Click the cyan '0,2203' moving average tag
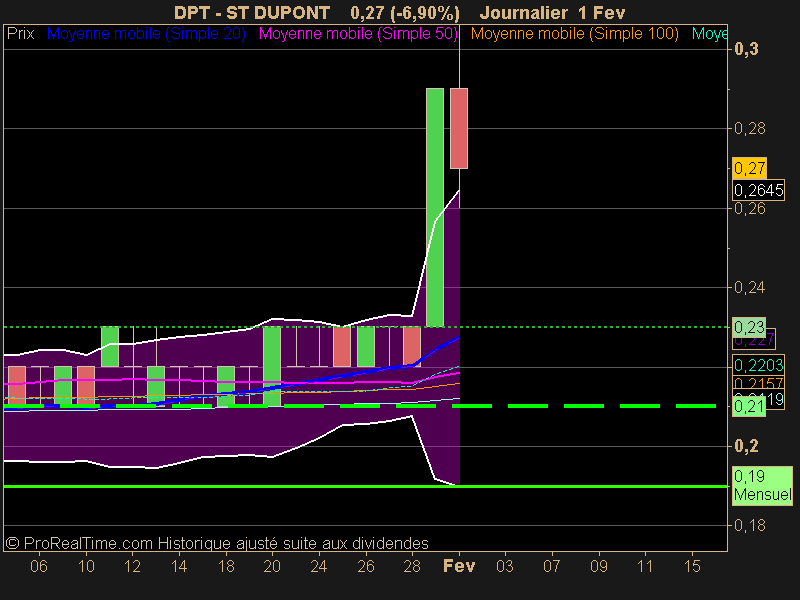 (758, 365)
